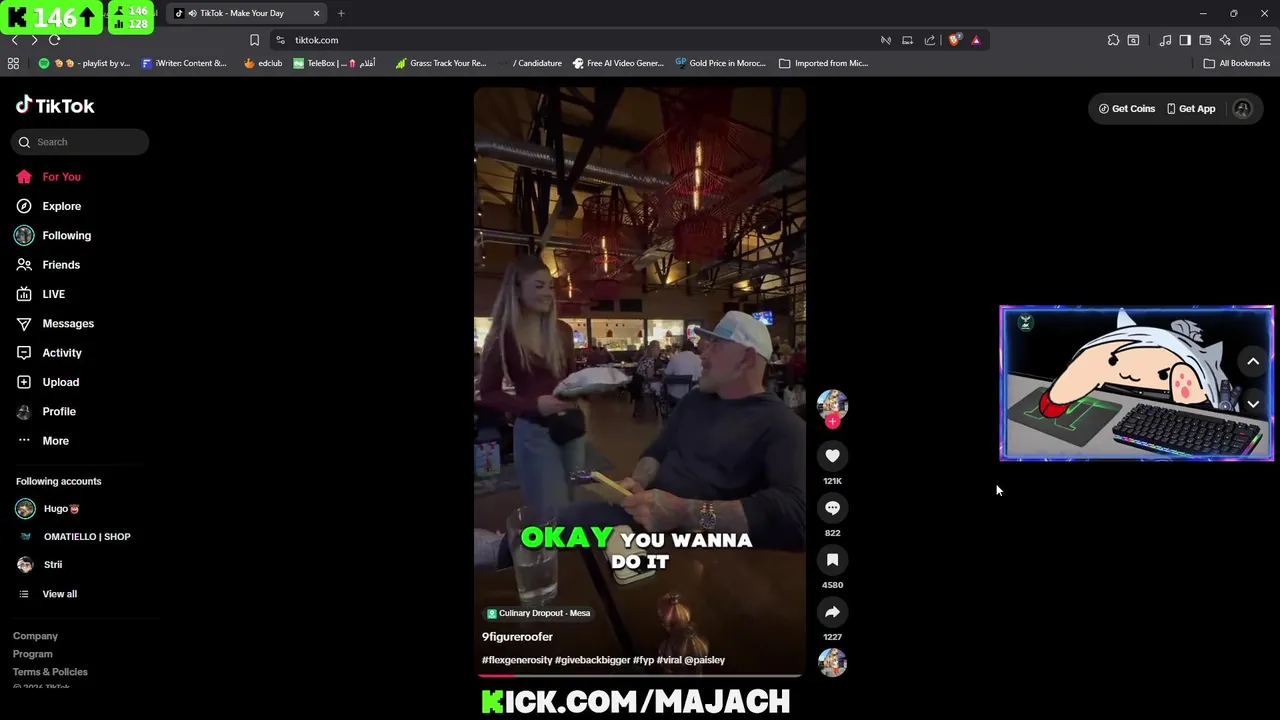
Task: Open a new tab with plus
Action: 341,13
